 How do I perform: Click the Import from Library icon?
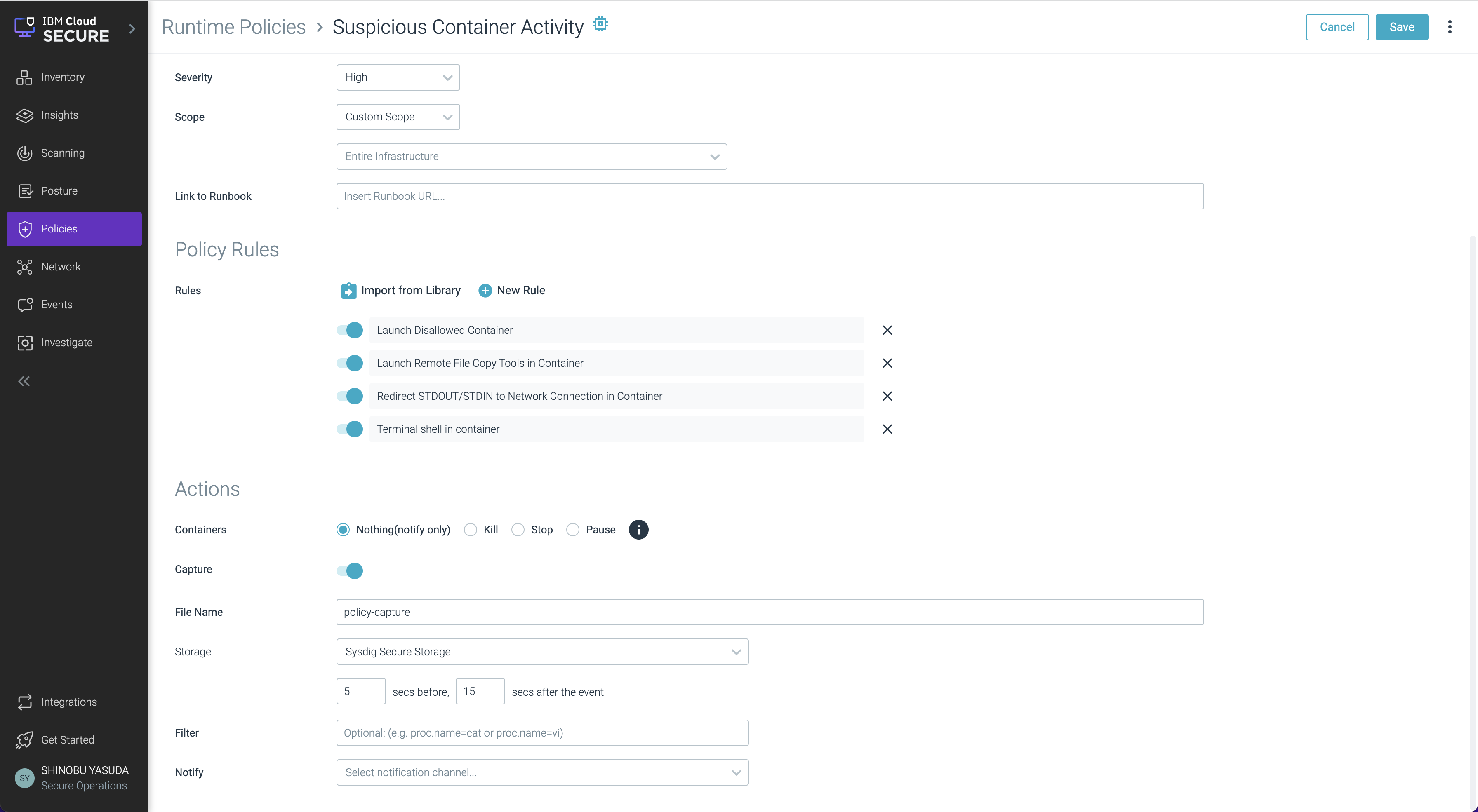coord(348,291)
